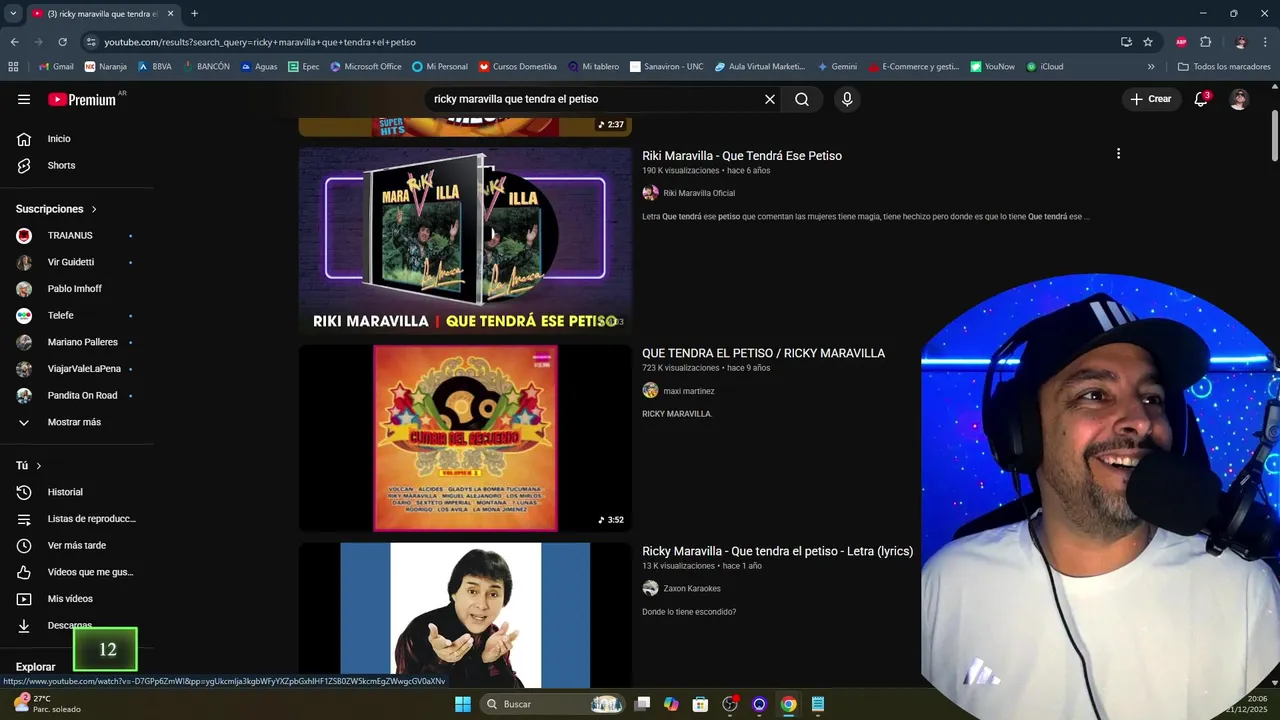Image resolution: width=1280 pixels, height=720 pixels.
Task: Open Task View on taskbar
Action: point(642,704)
